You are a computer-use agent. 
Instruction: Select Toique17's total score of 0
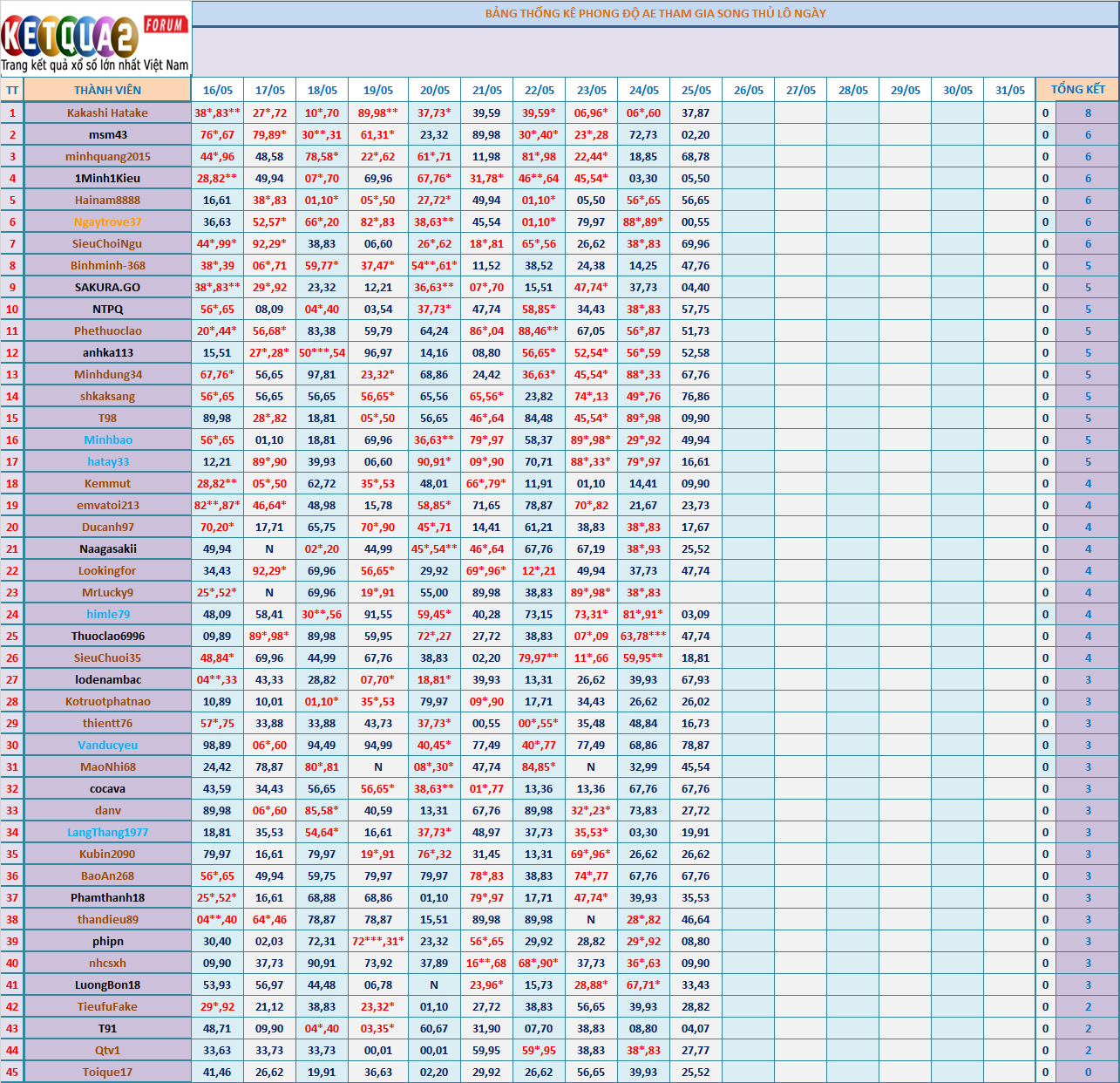coord(1087,1072)
